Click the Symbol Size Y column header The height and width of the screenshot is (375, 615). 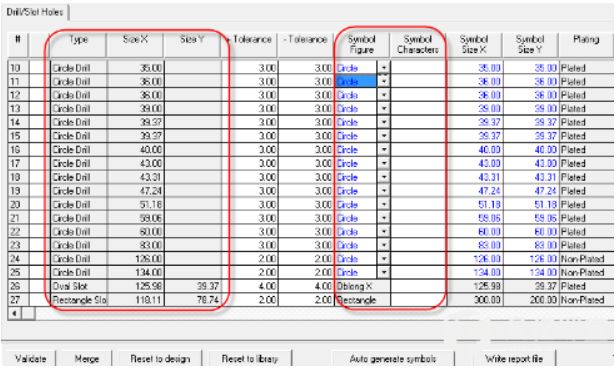[530, 44]
